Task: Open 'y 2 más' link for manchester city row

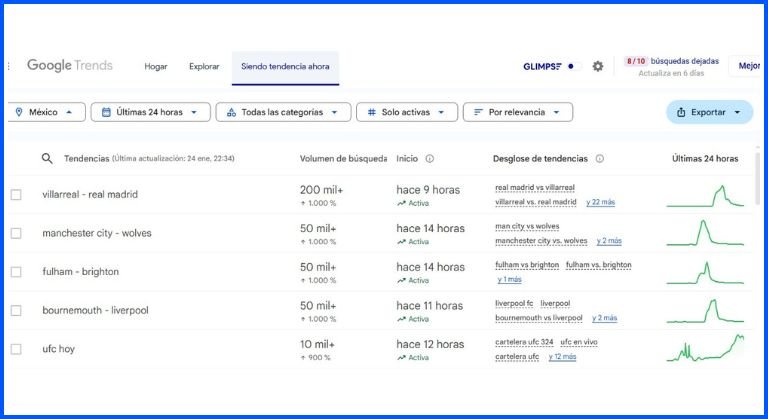Action: click(609, 241)
